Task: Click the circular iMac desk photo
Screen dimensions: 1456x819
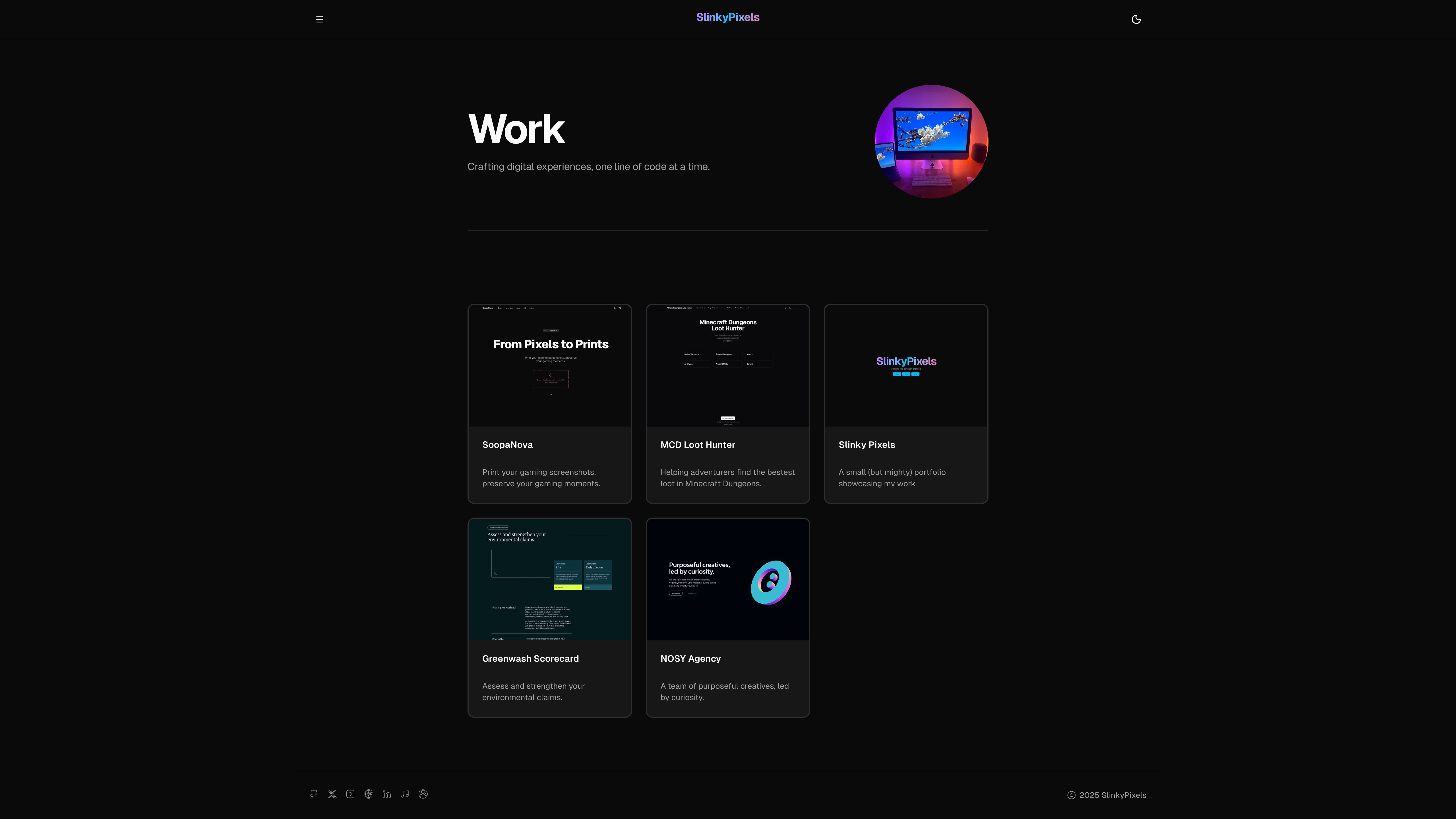Action: [x=931, y=141]
